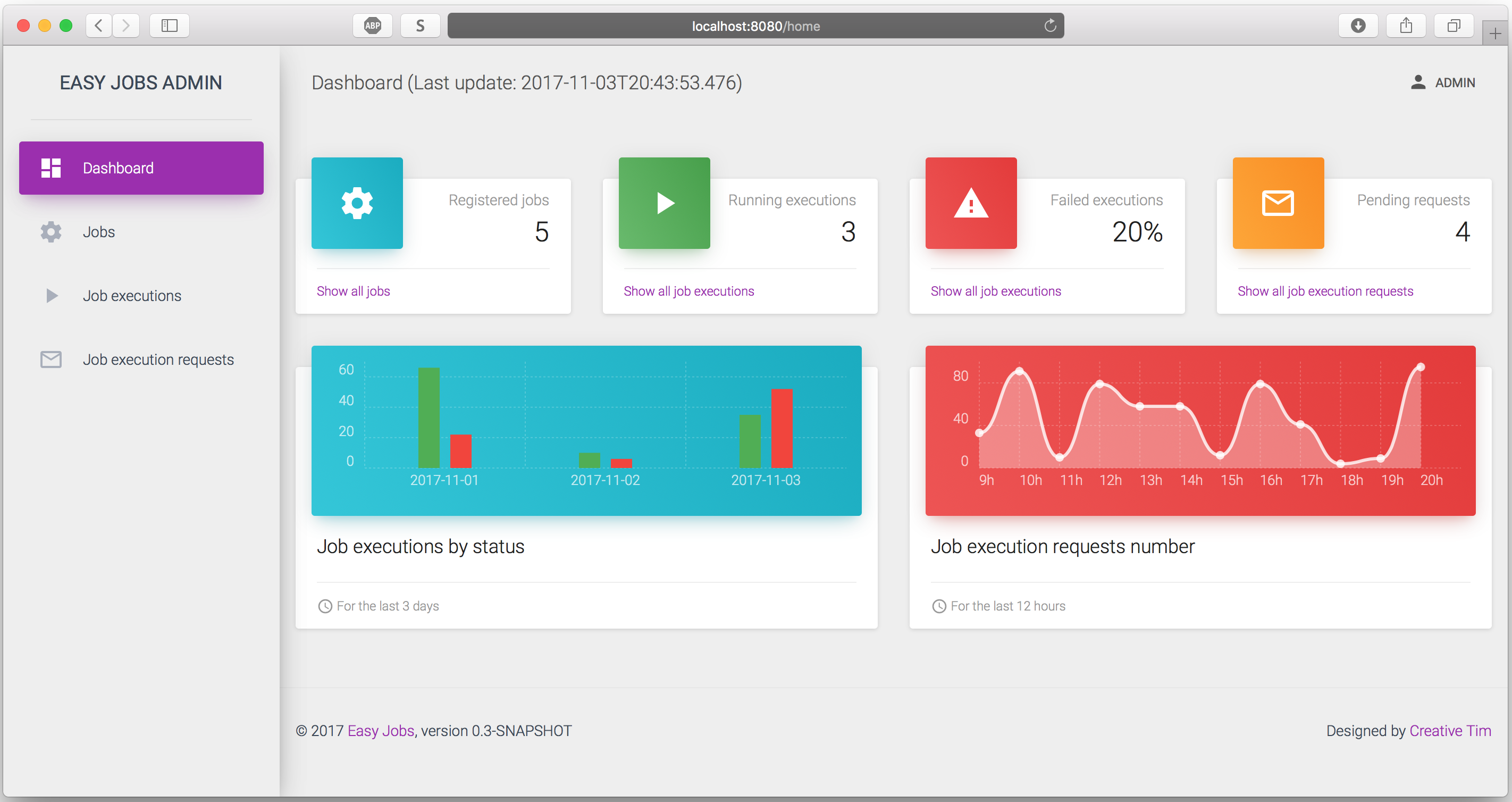The height and width of the screenshot is (802, 1512).
Task: Toggle the Safari sidebar button
Action: [x=169, y=26]
